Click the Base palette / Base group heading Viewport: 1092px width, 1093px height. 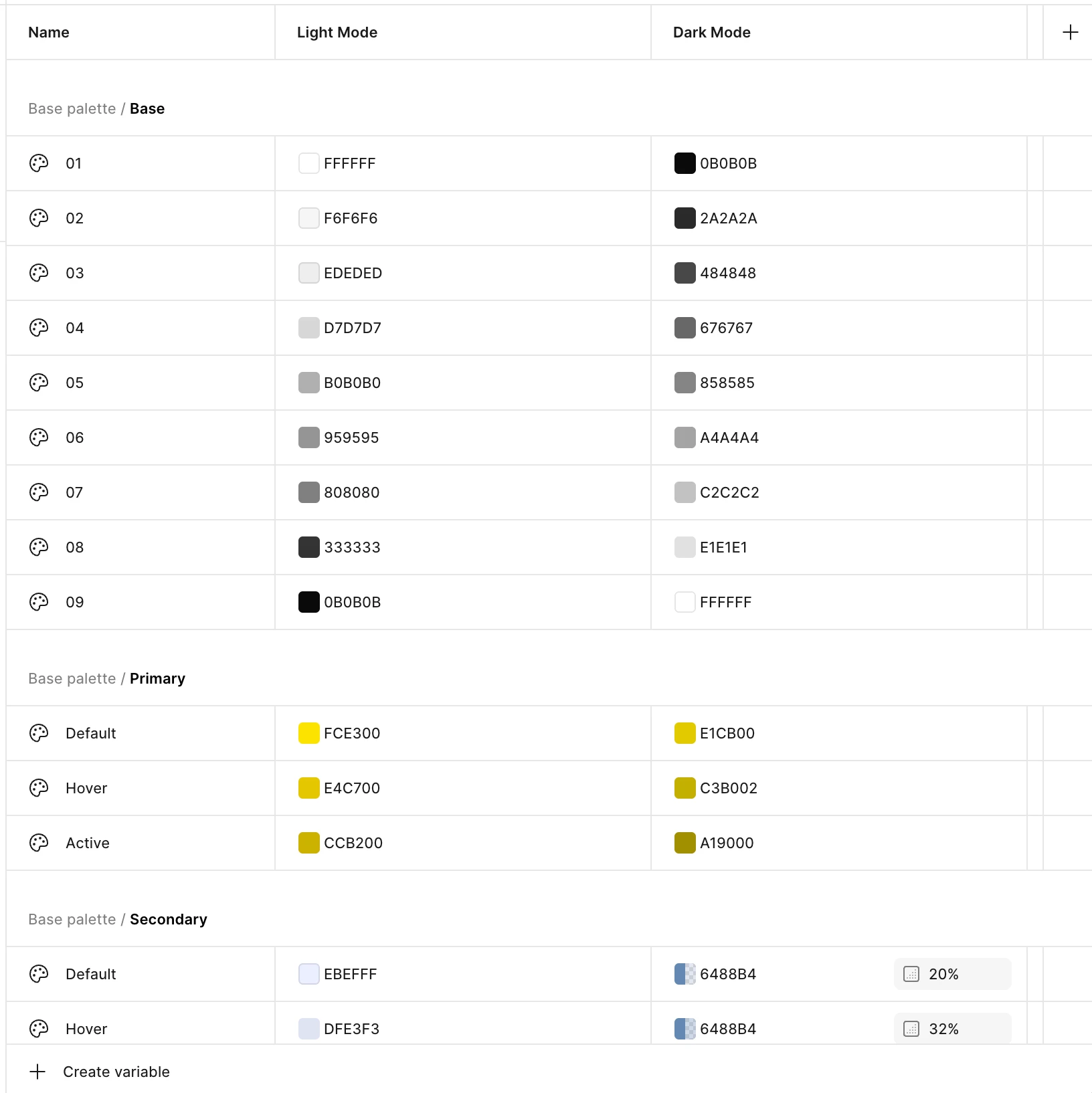96,108
